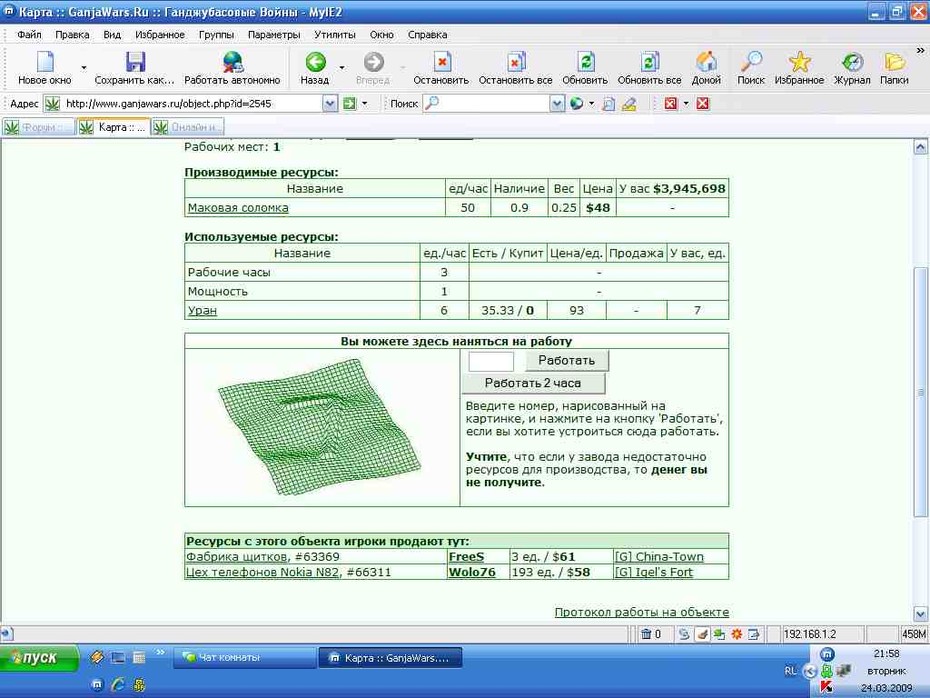The width and height of the screenshot is (930, 698).
Task: Go to home page via Домой
Action: coord(706,62)
